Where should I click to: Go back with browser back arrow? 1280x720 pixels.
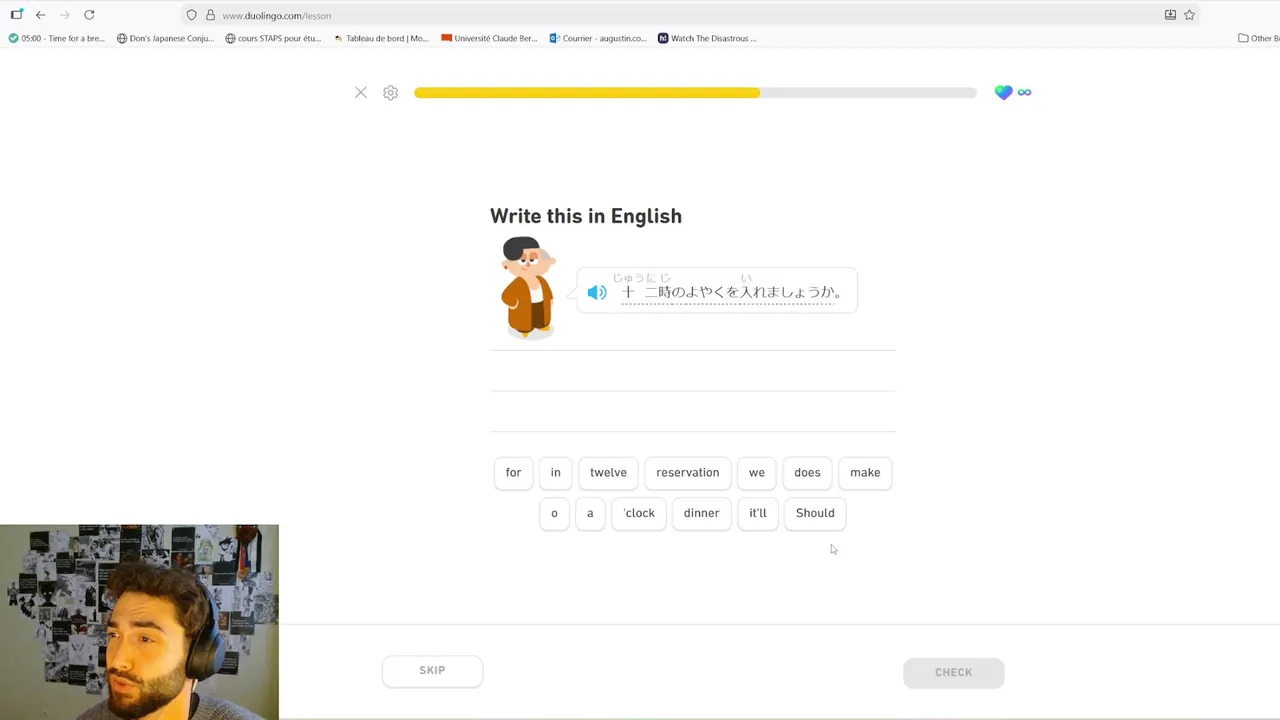click(x=40, y=15)
